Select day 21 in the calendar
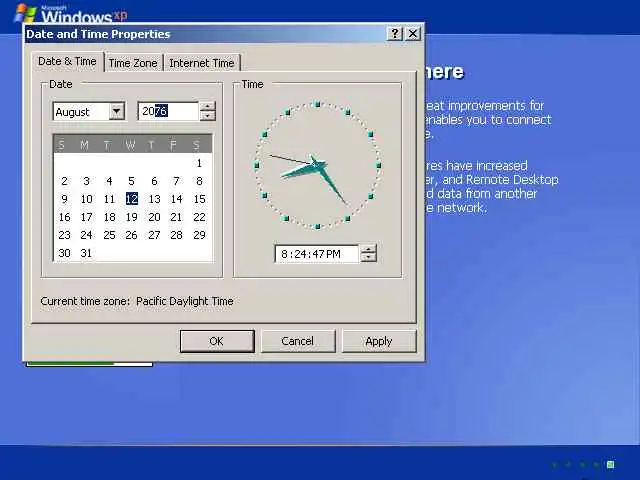 coord(176,217)
